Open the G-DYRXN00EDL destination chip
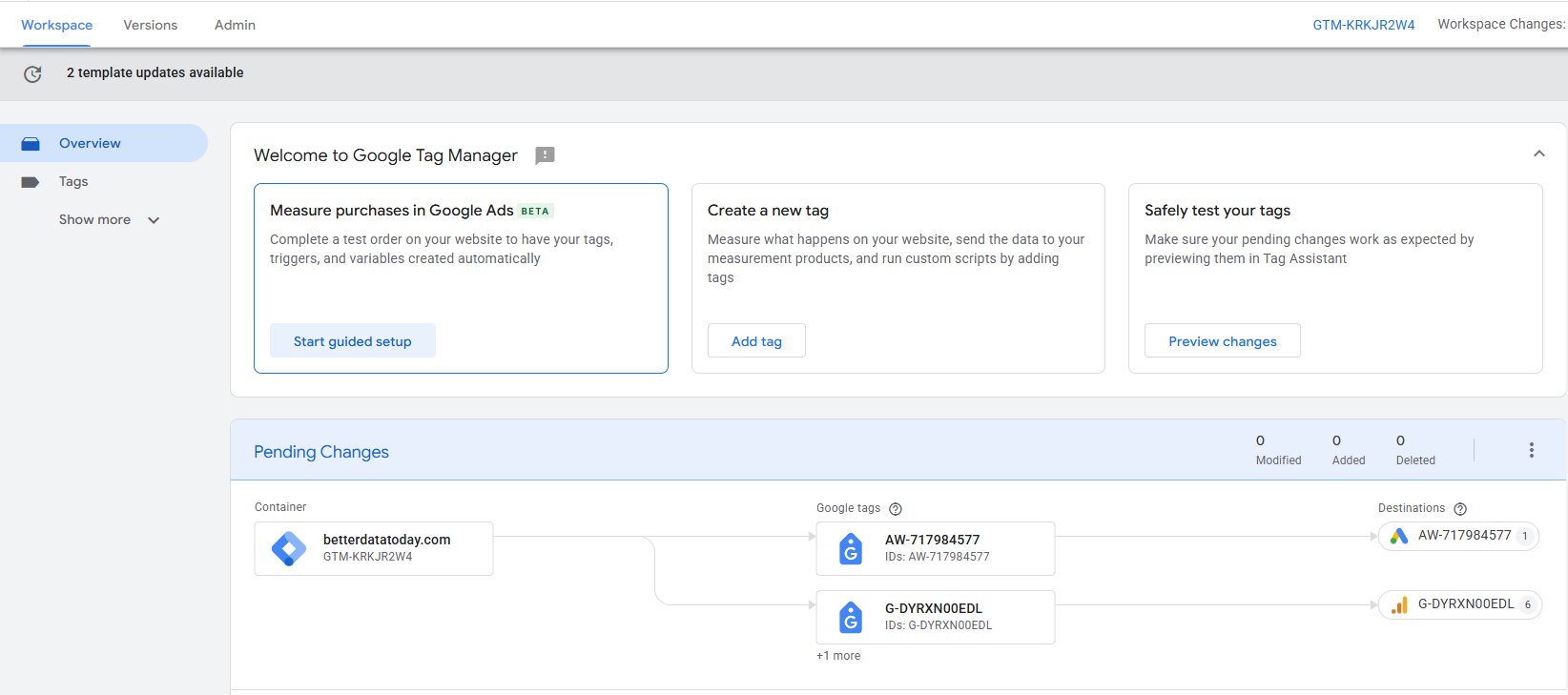The image size is (1568, 695). [1460, 604]
